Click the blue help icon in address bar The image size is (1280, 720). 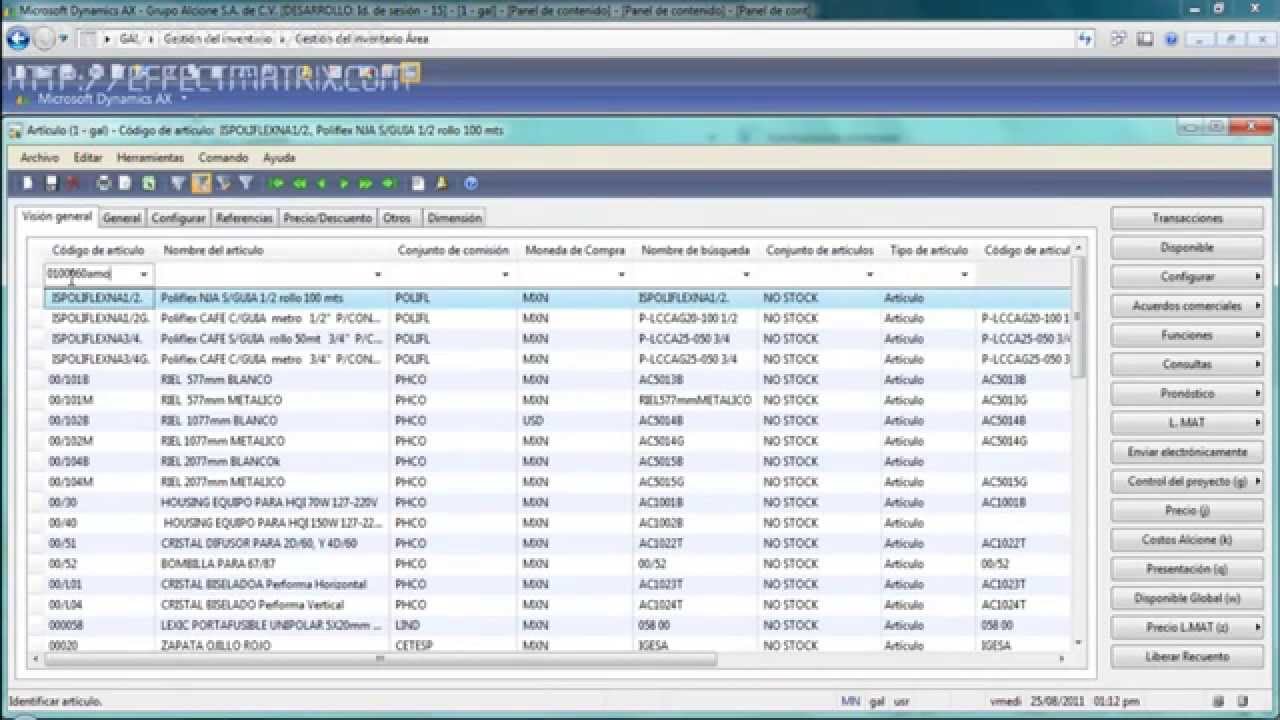(x=1170, y=39)
